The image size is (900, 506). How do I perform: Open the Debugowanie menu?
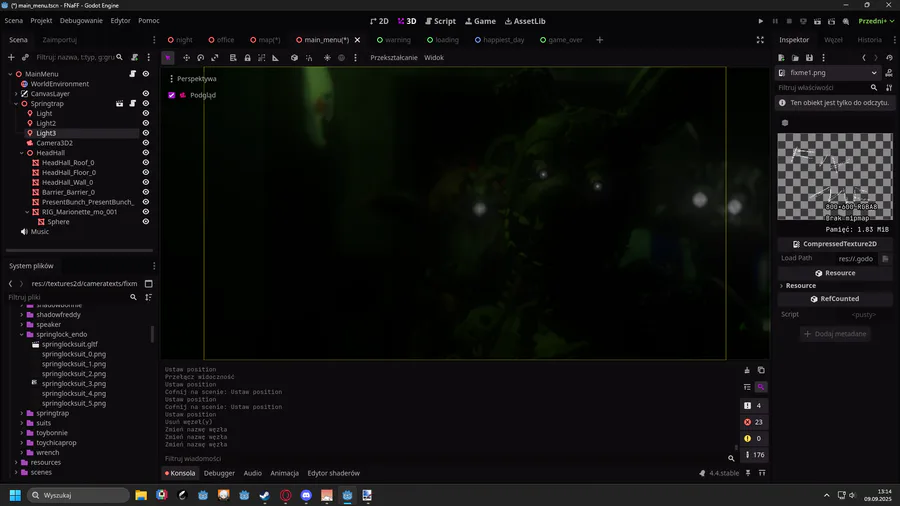(81, 21)
